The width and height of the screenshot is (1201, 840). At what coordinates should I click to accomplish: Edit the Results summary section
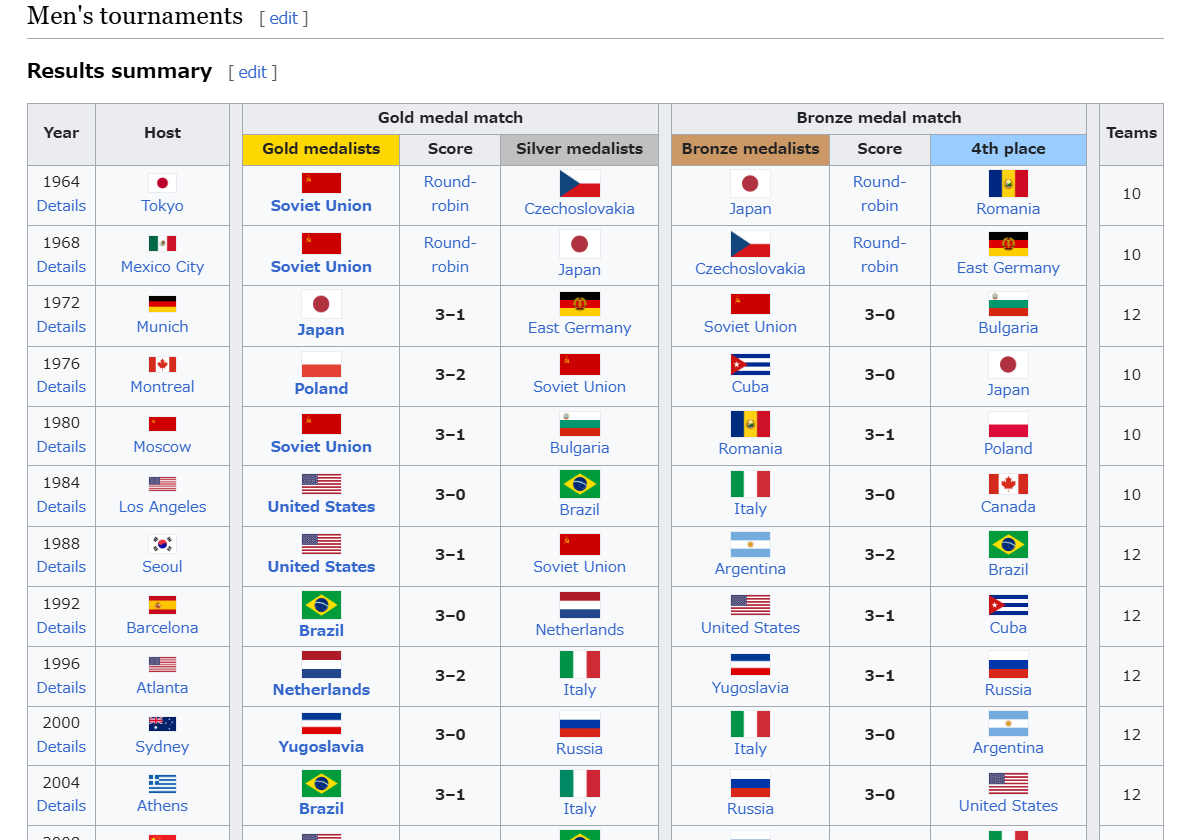coord(252,72)
